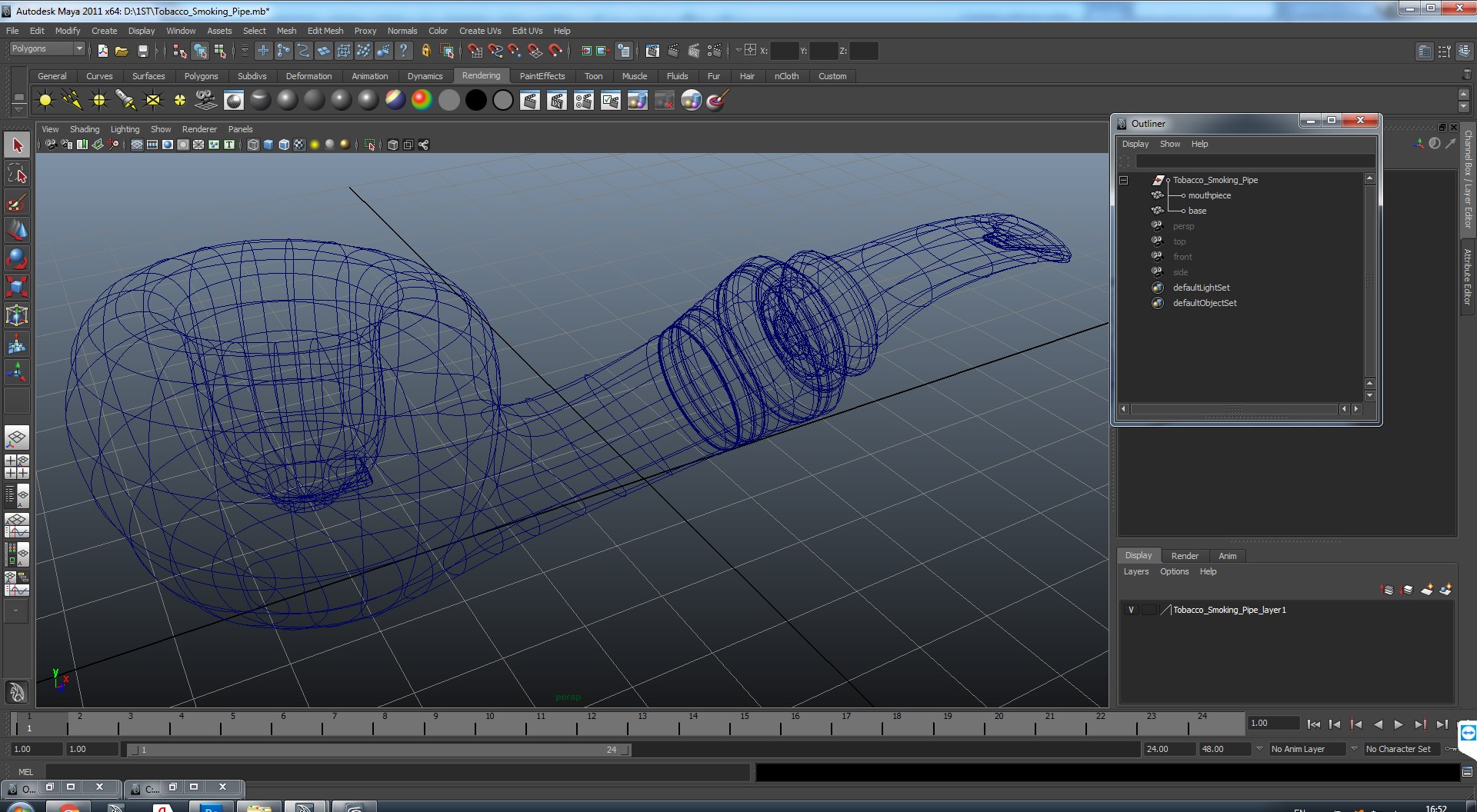Open the Render Current Frame clapper icon

pyautogui.click(x=530, y=101)
